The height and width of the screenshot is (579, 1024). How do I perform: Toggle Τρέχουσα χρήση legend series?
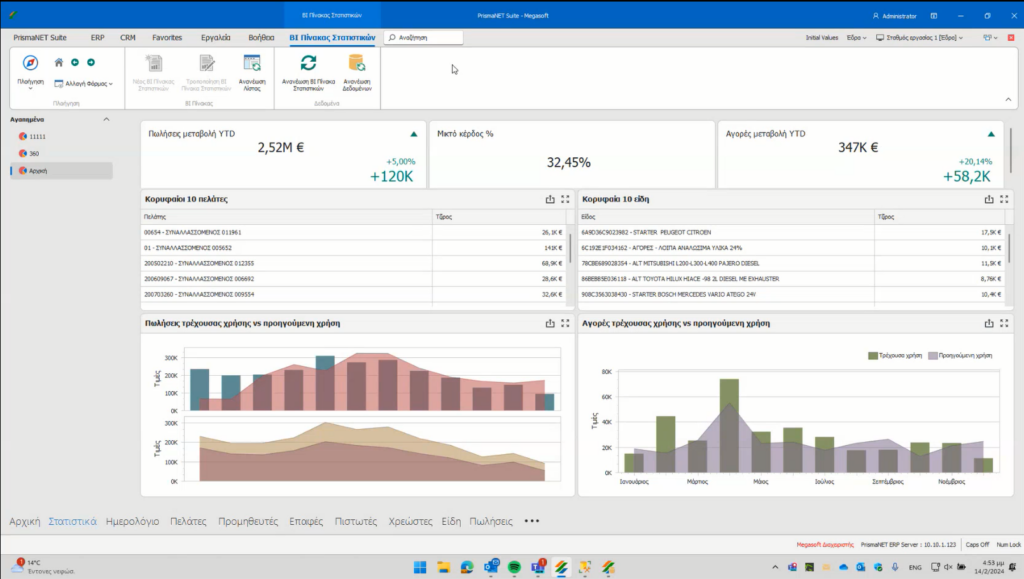click(x=895, y=356)
